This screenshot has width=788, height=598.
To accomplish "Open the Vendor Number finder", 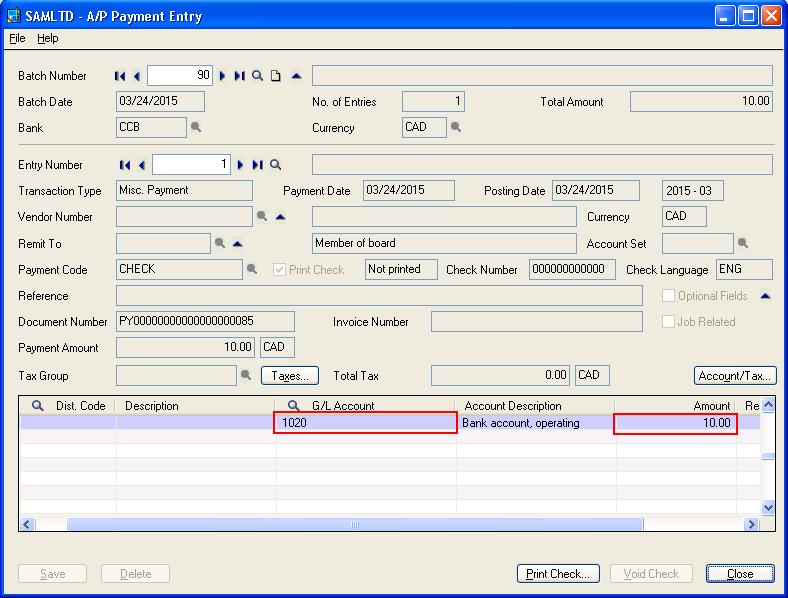I will (261, 216).
